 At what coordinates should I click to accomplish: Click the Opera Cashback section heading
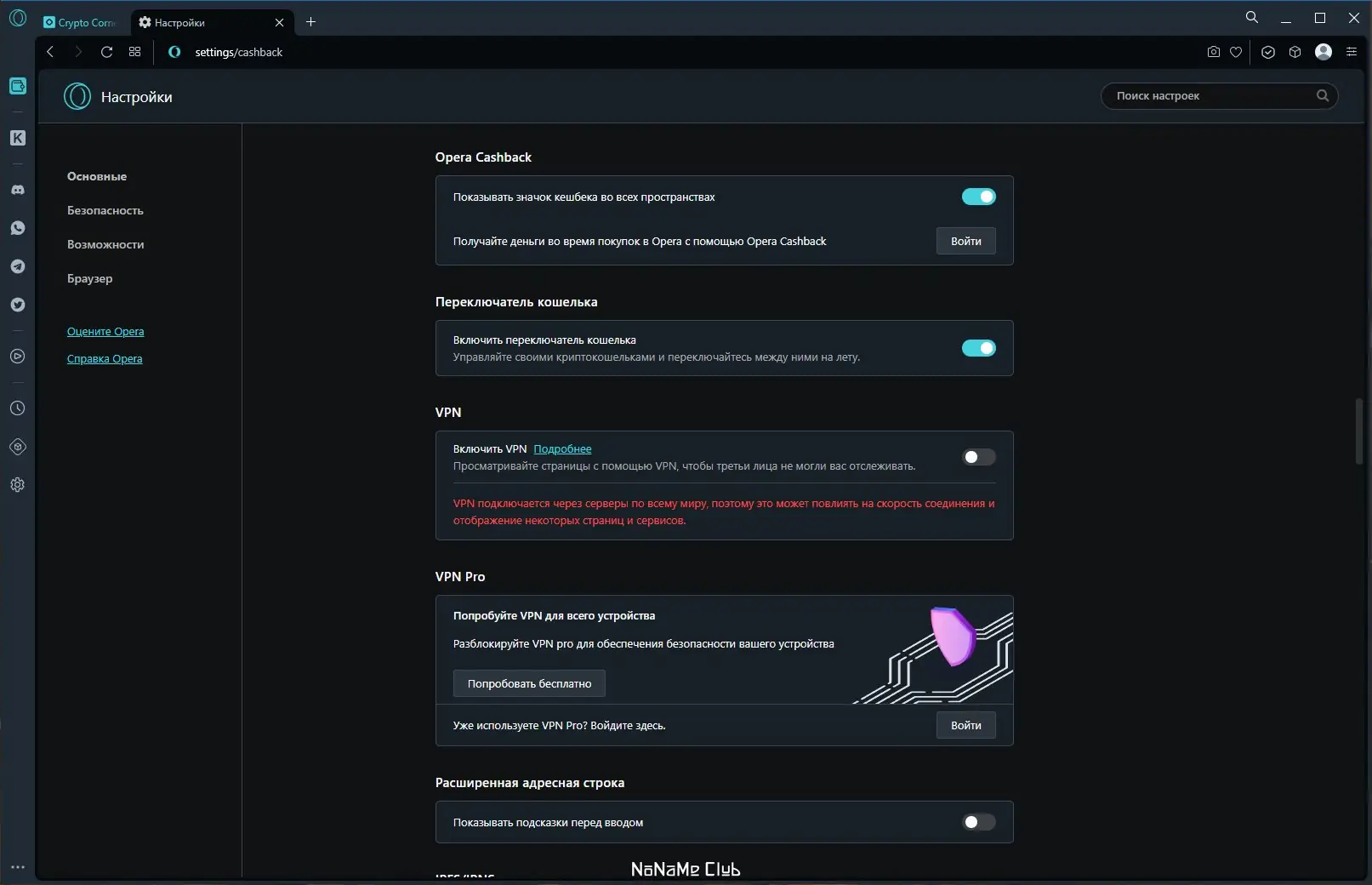[x=483, y=157]
